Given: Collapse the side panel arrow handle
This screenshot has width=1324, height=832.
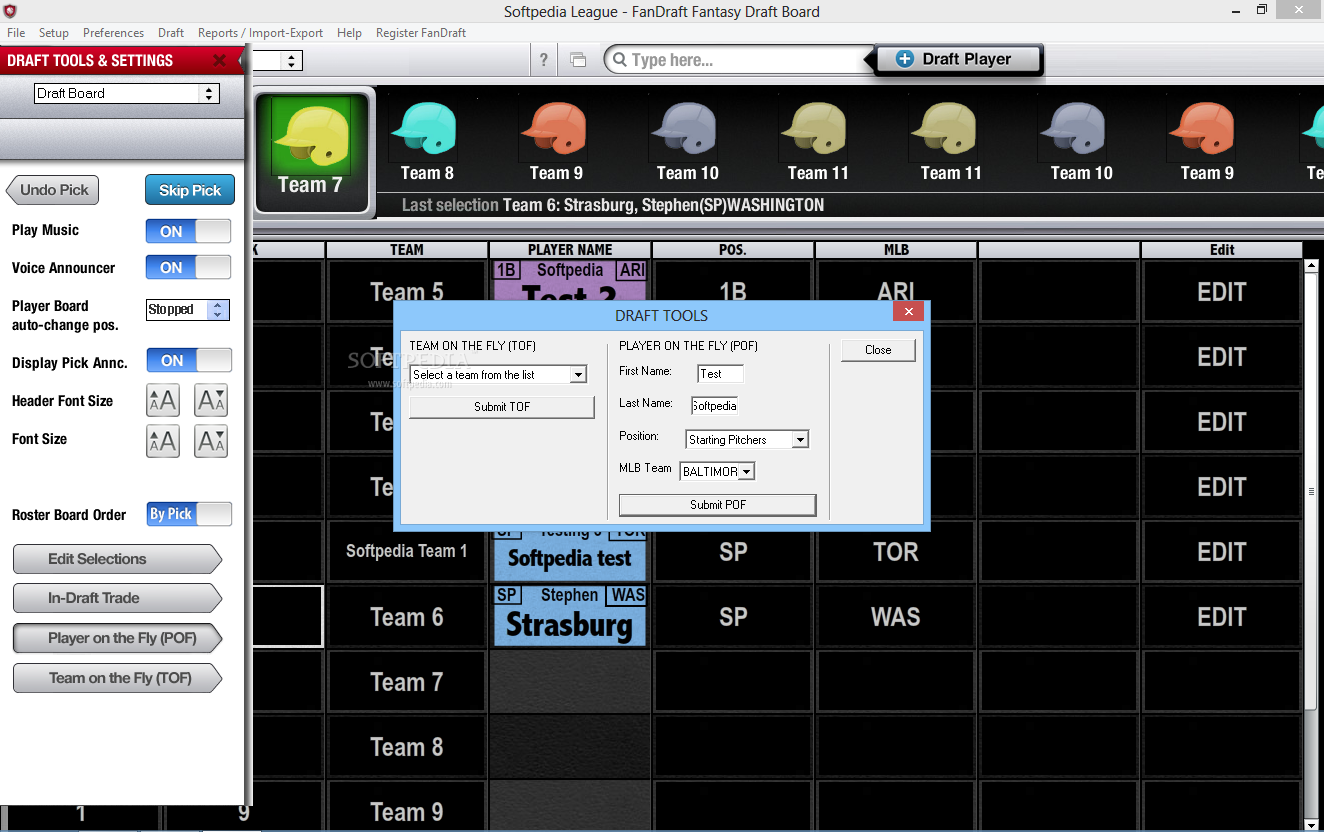Looking at the screenshot, I should [242, 61].
